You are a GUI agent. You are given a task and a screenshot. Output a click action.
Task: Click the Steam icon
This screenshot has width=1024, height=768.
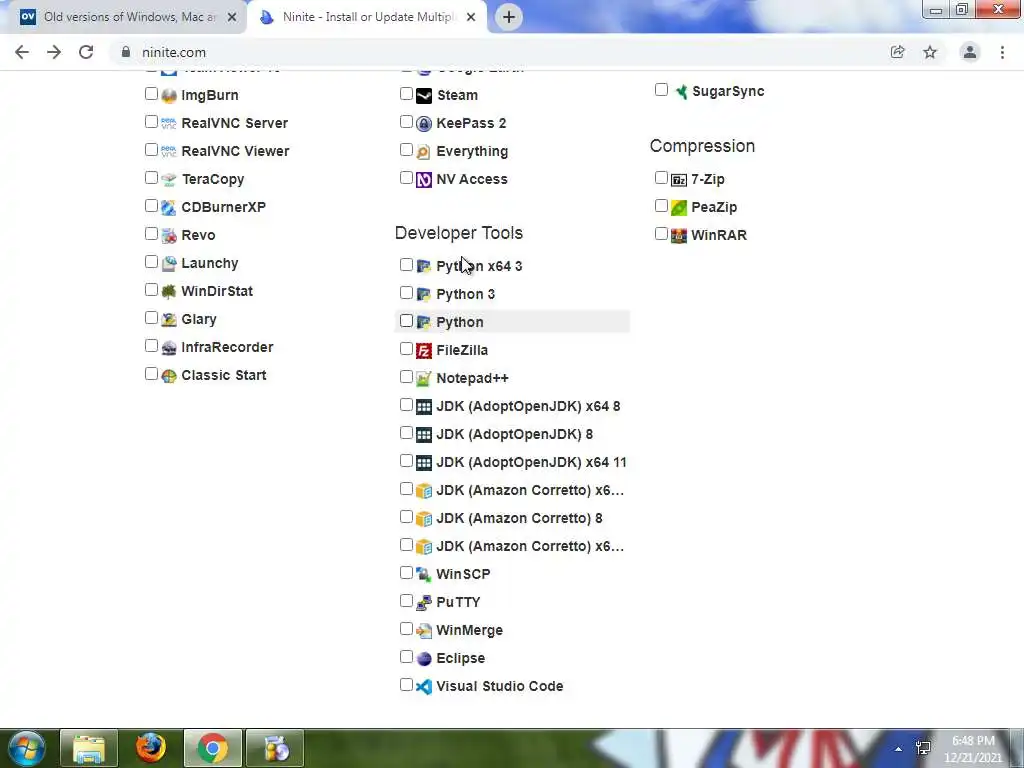424,96
